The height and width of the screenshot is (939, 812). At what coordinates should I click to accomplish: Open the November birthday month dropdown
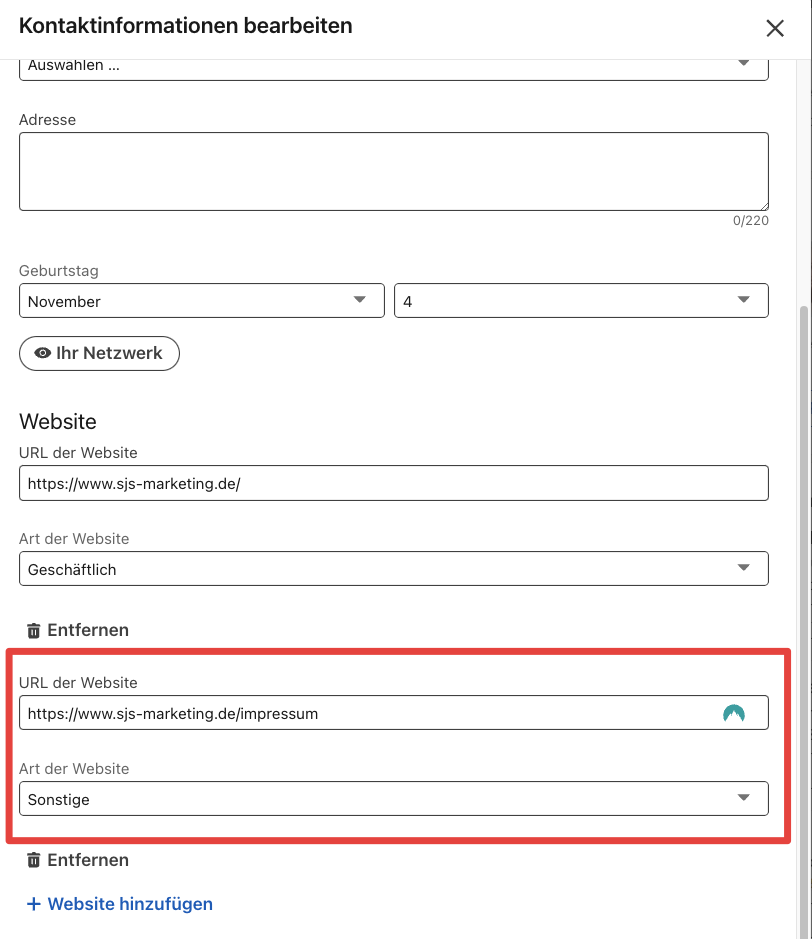[201, 301]
